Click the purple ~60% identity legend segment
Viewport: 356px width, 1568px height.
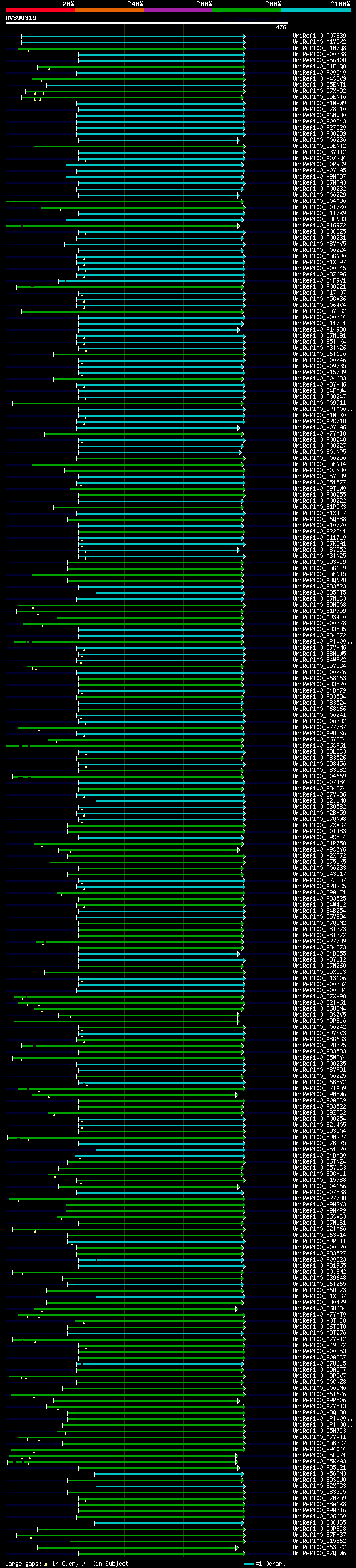(179, 10)
